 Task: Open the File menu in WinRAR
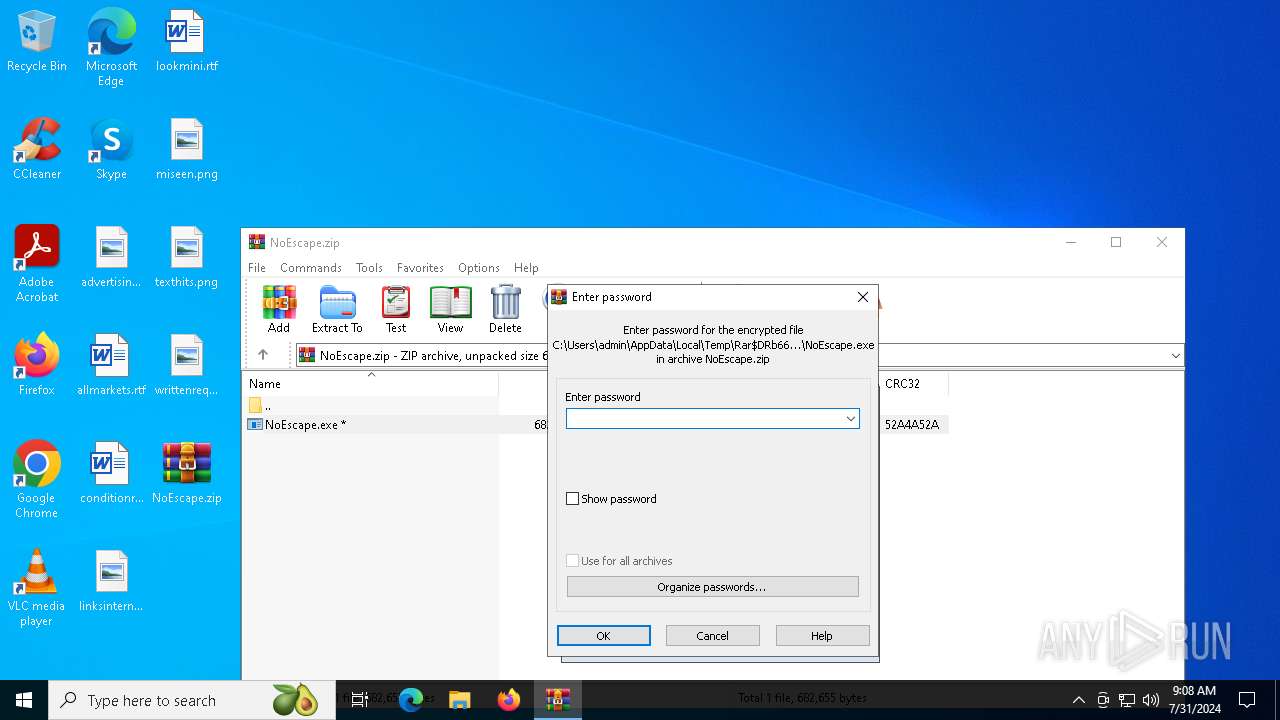click(257, 268)
